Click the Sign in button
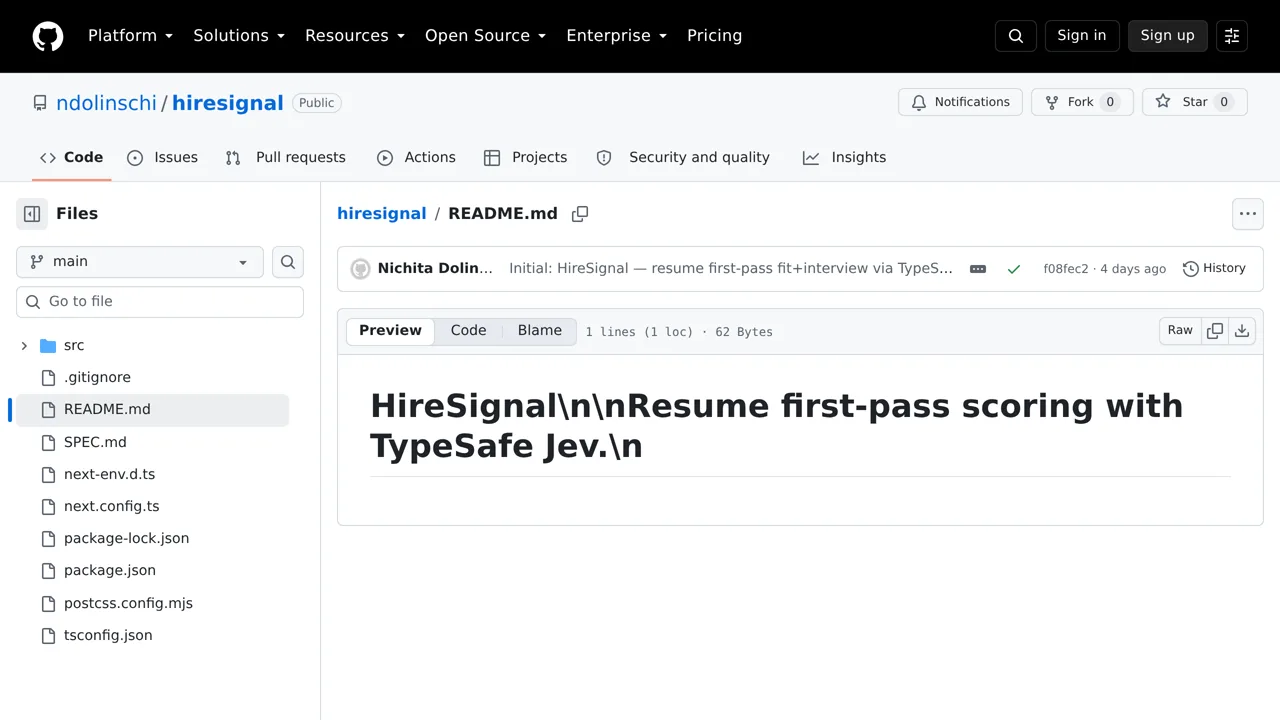This screenshot has height=720, width=1280. 1082,36
